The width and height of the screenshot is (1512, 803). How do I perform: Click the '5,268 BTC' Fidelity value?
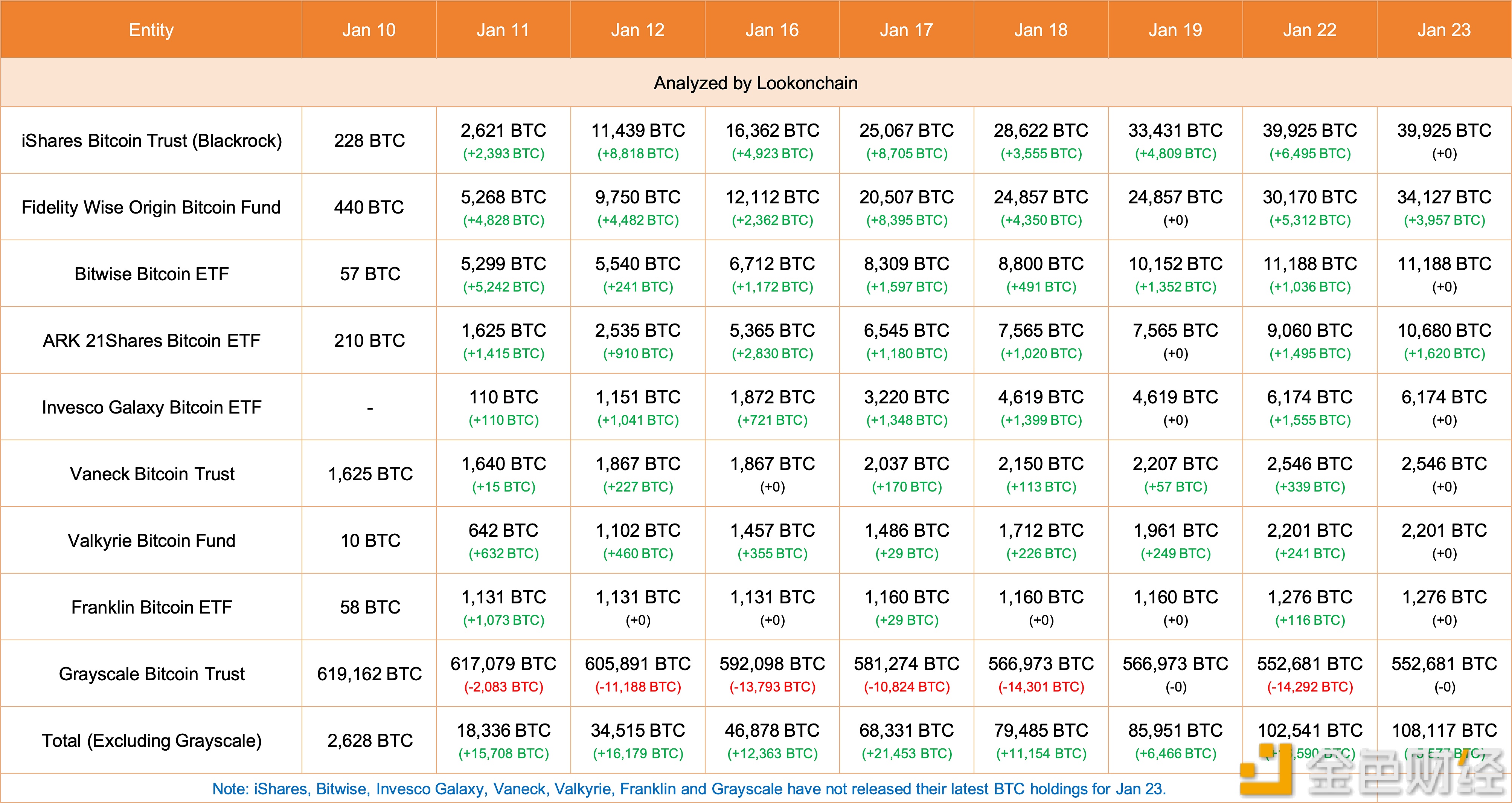click(x=503, y=197)
